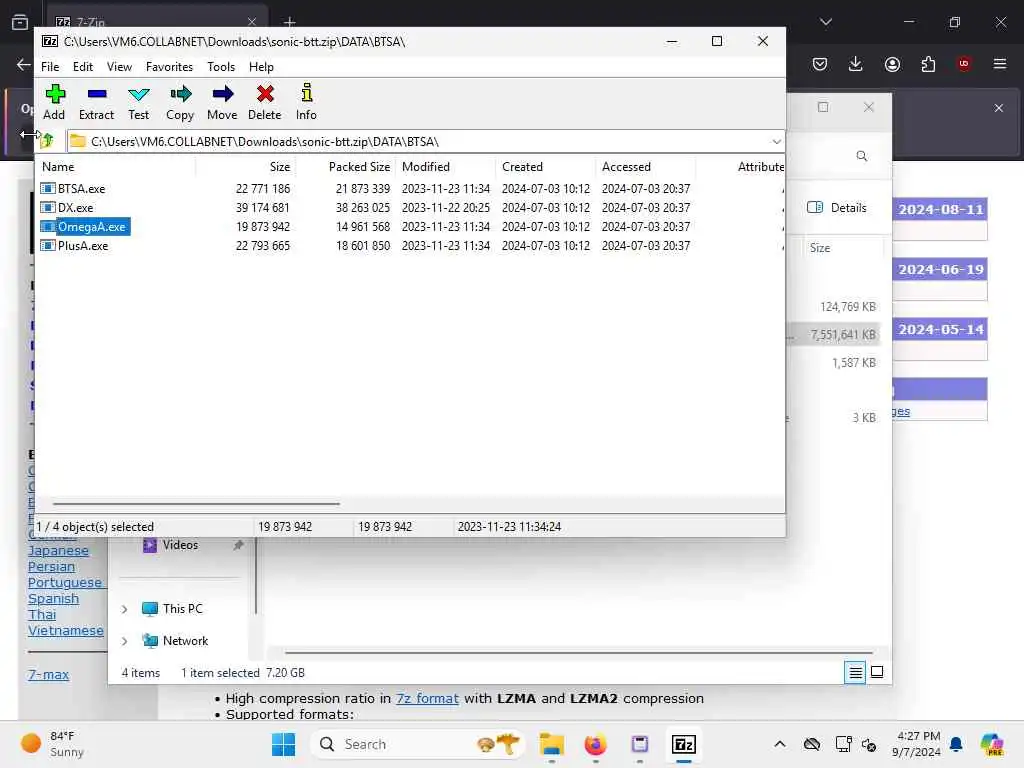Screen dimensions: 1024x768
Task: Sort by the Modified column header
Action: tap(445, 167)
